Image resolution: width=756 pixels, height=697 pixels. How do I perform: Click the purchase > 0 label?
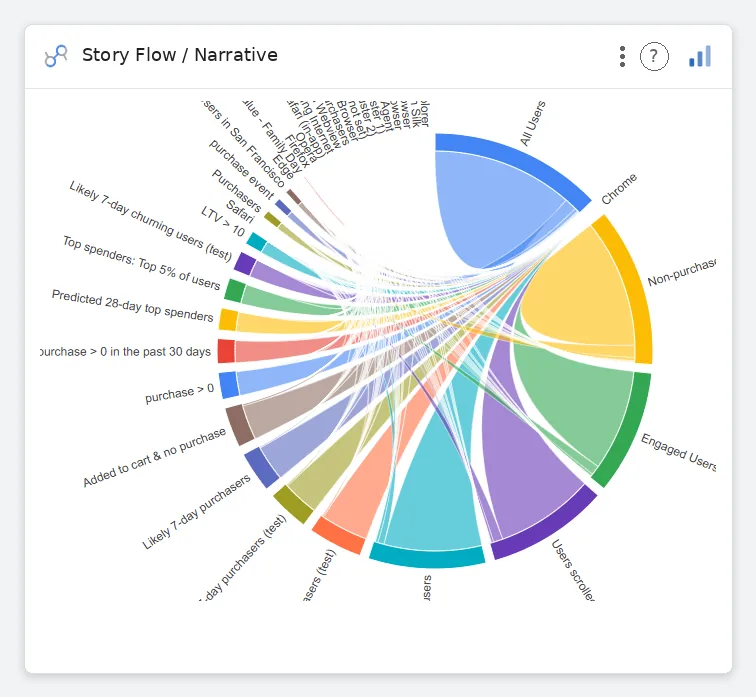tap(179, 393)
